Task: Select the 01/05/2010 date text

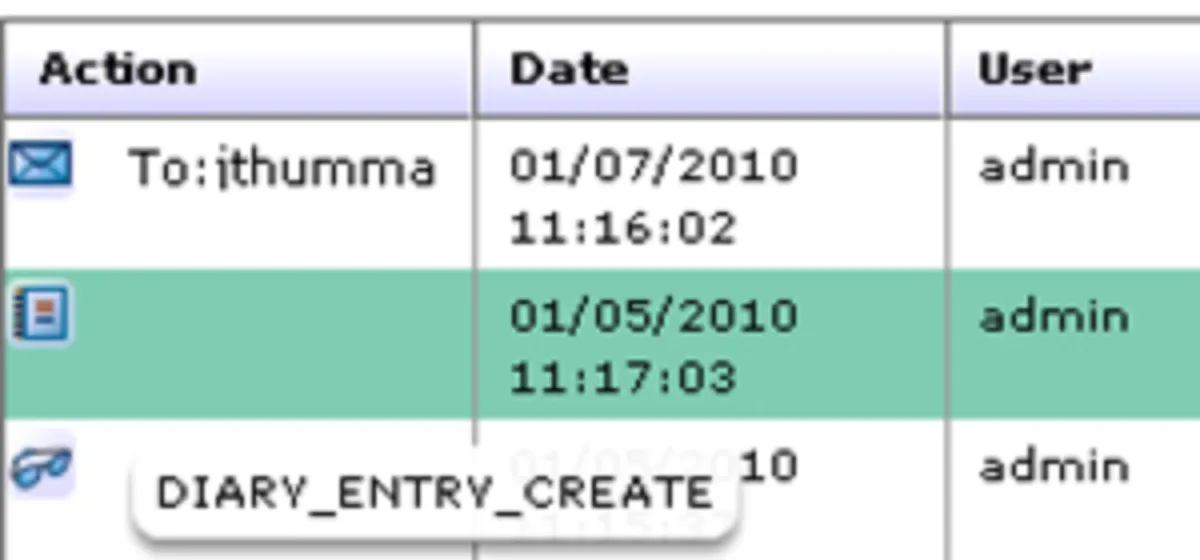Action: (654, 316)
